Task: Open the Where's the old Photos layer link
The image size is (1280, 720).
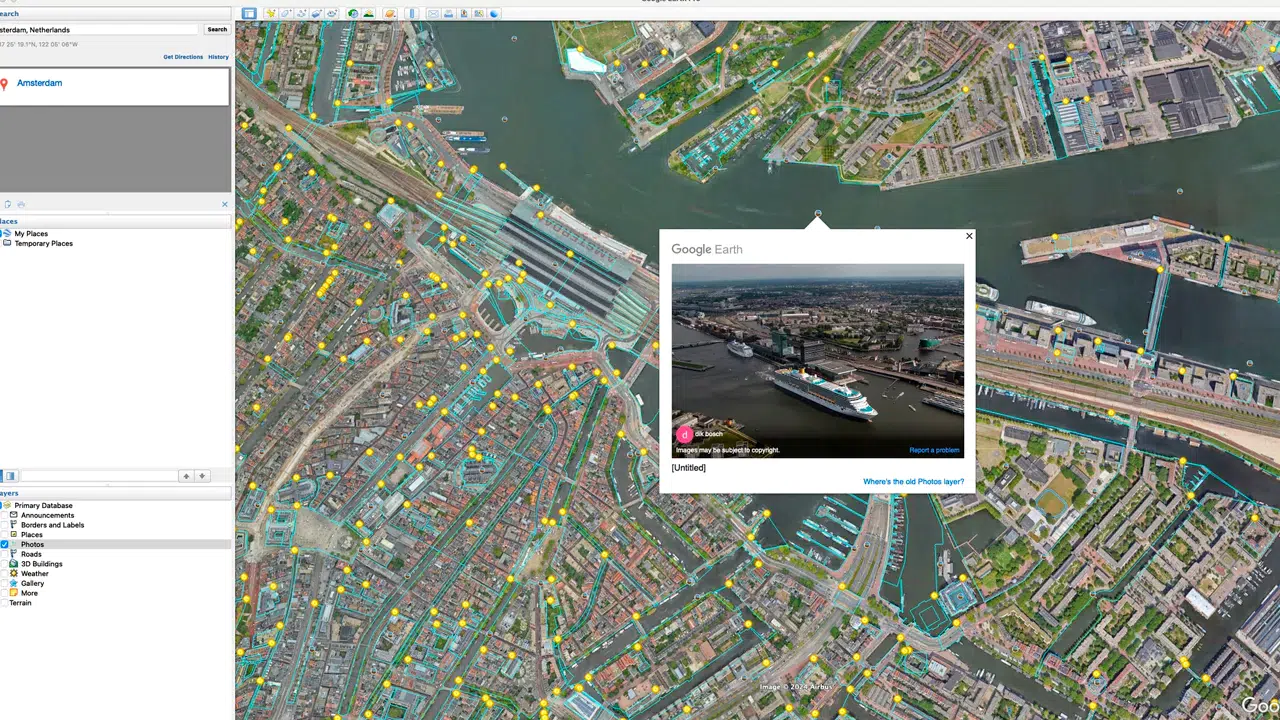Action: 913,482
